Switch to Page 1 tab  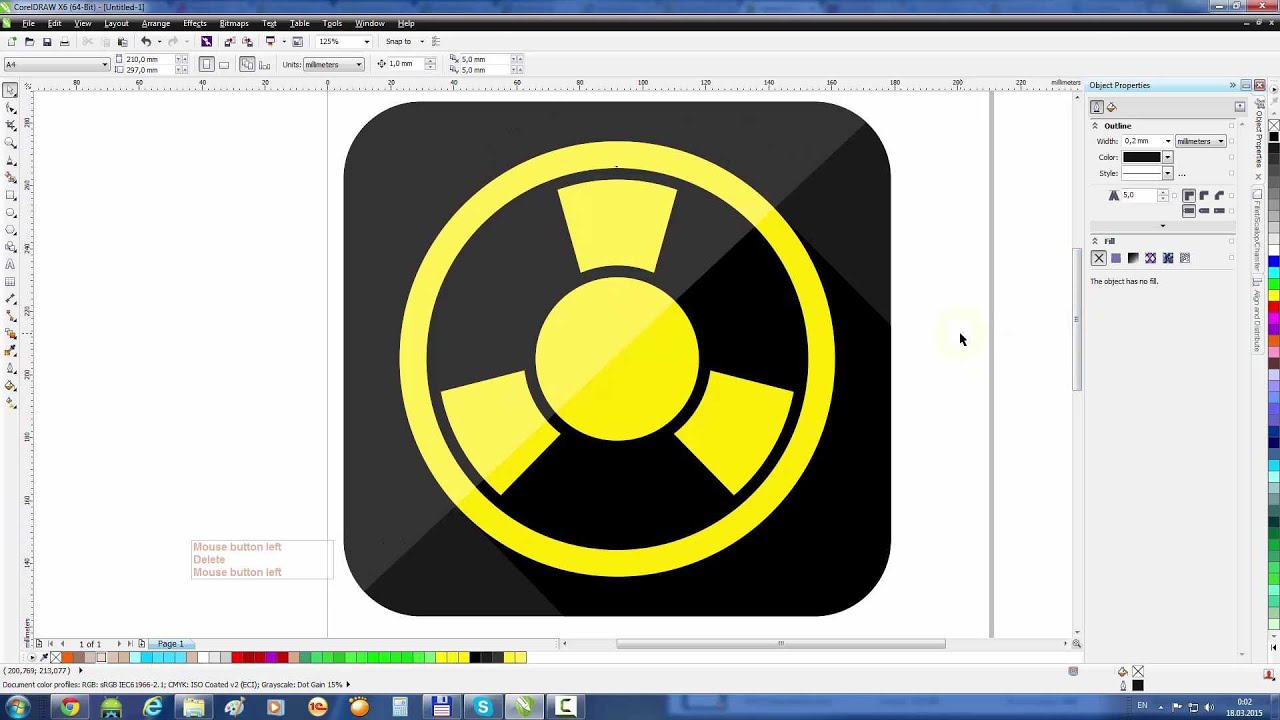point(170,644)
